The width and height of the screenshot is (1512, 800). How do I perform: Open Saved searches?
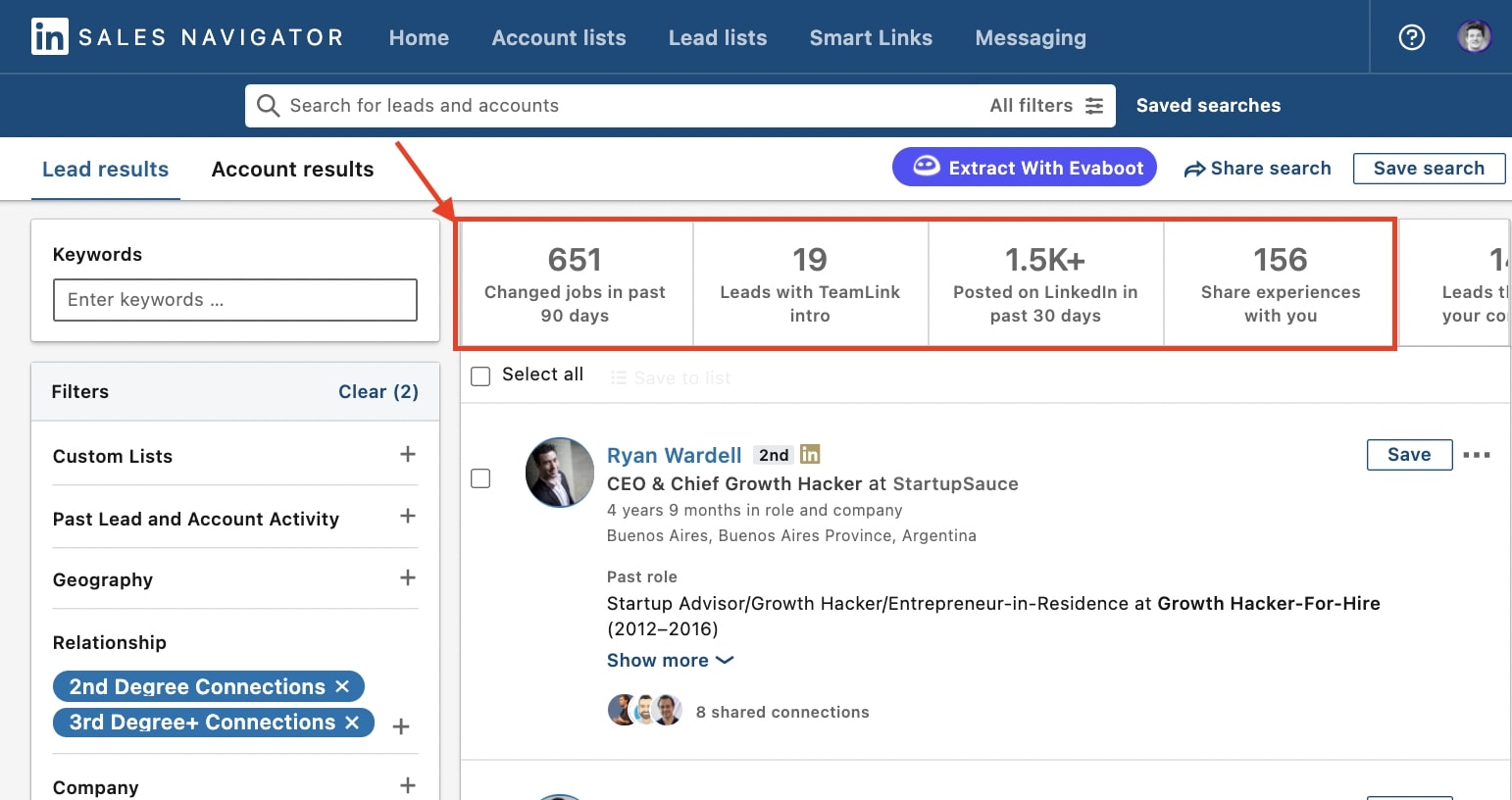coord(1208,106)
